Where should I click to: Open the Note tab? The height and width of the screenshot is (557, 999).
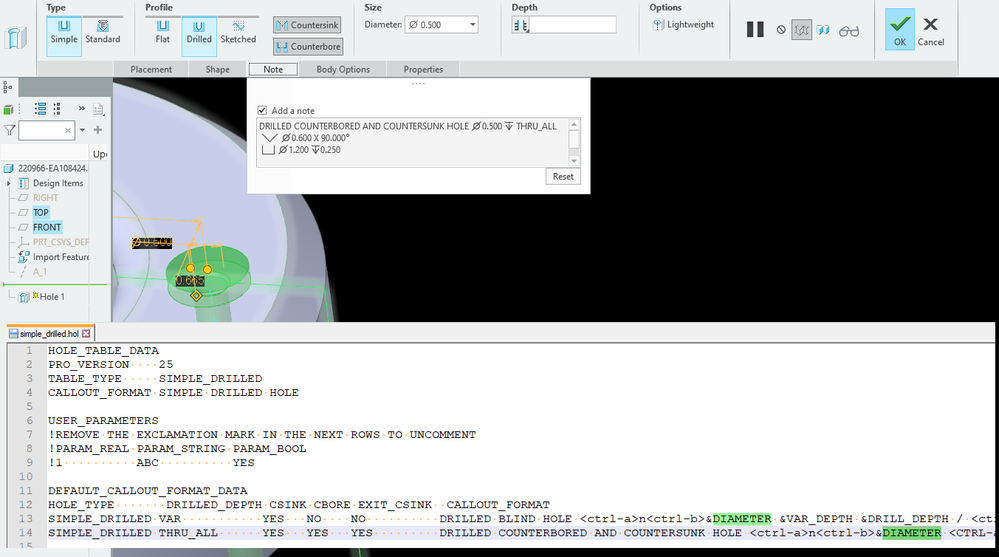[x=273, y=69]
